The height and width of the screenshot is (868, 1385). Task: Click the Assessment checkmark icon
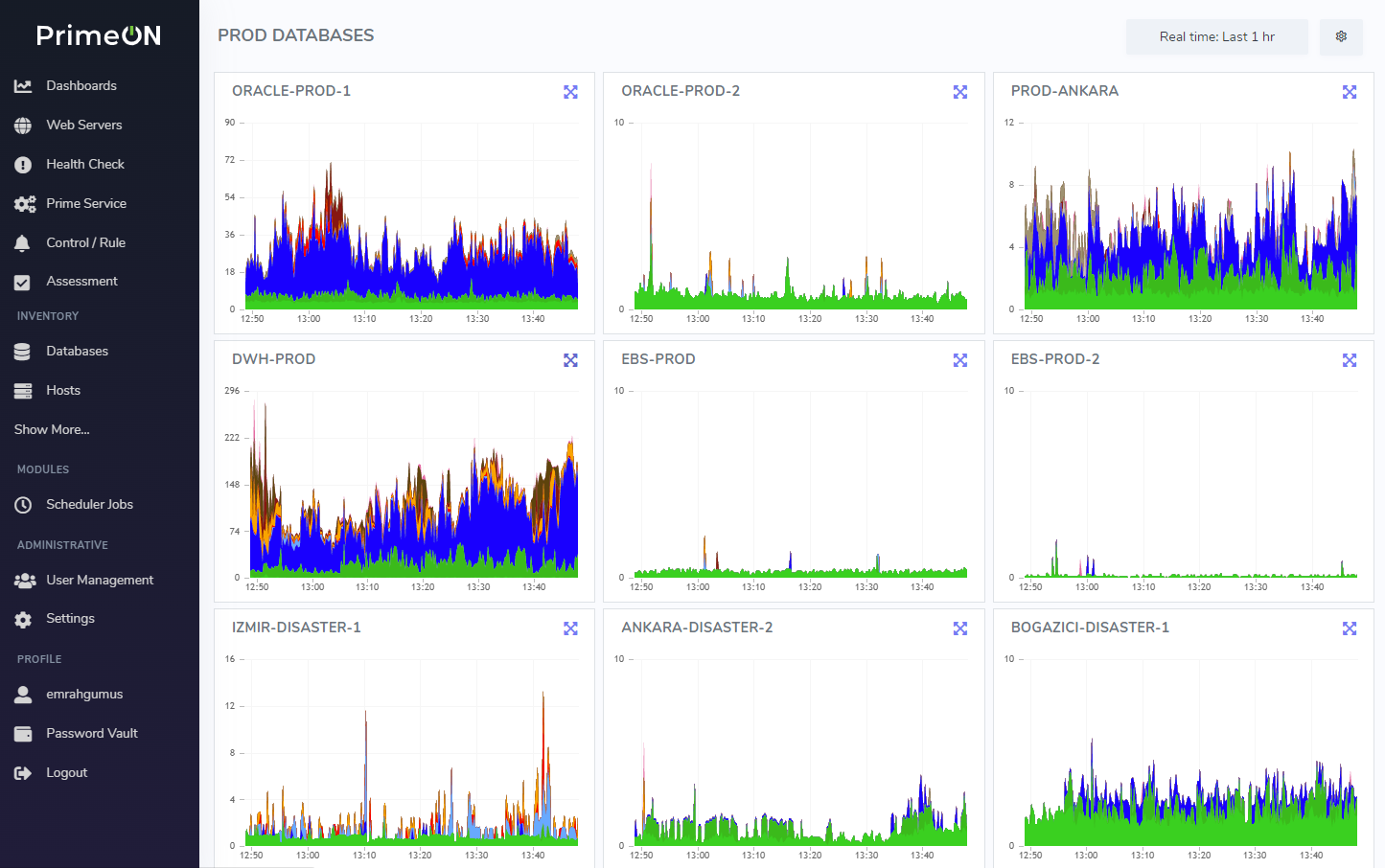(22, 283)
